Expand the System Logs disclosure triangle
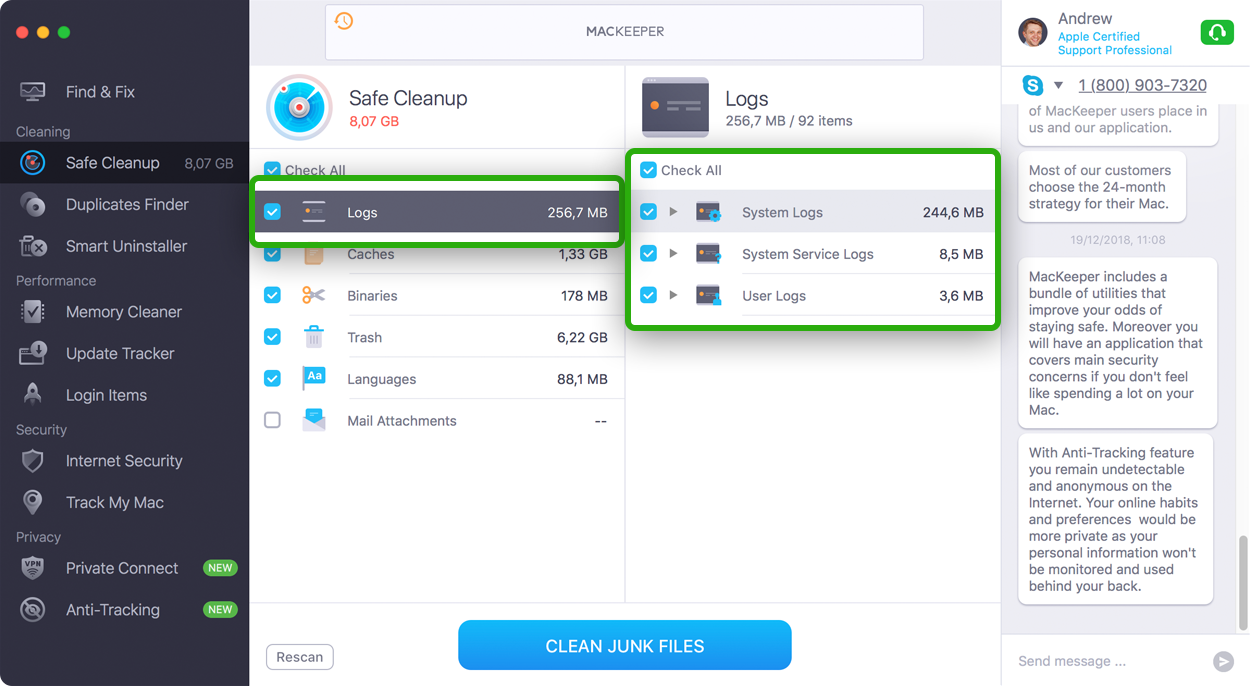Screen dimensions: 1250x686 673,212
